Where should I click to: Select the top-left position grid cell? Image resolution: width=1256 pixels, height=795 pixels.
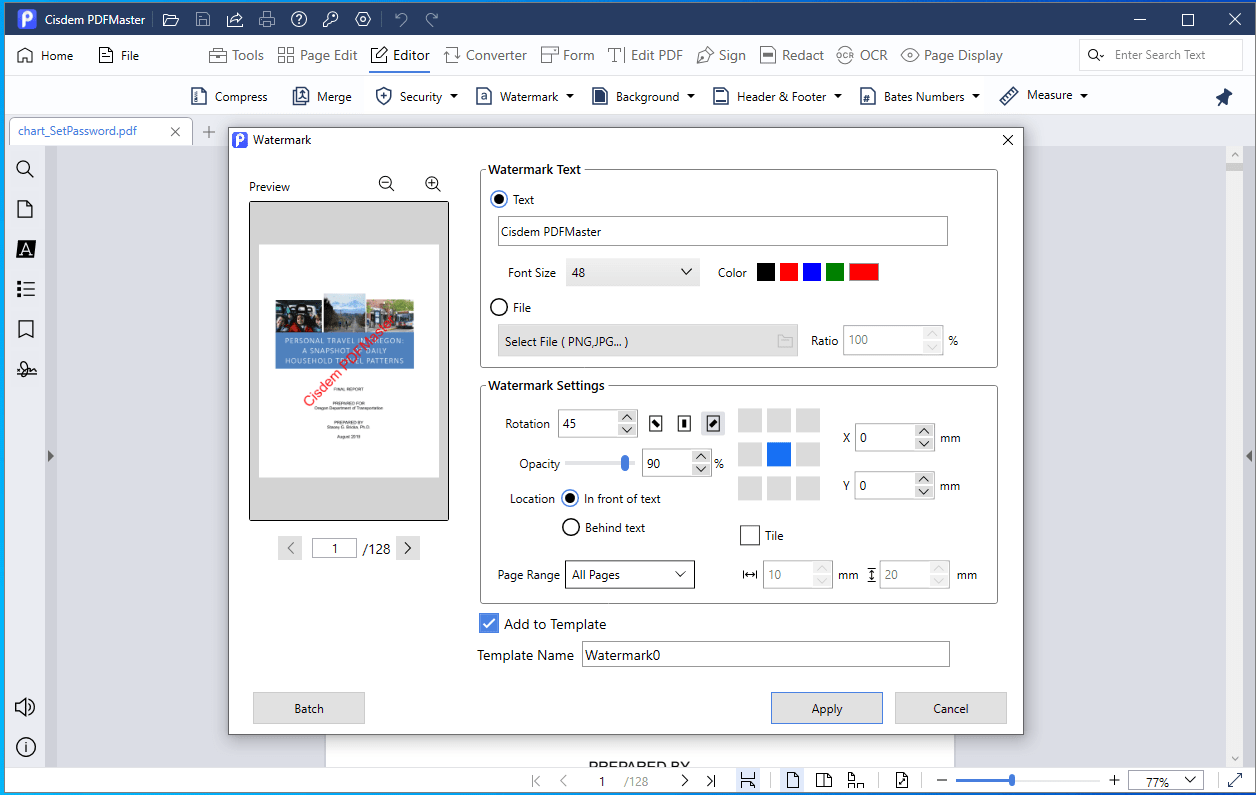coord(750,421)
